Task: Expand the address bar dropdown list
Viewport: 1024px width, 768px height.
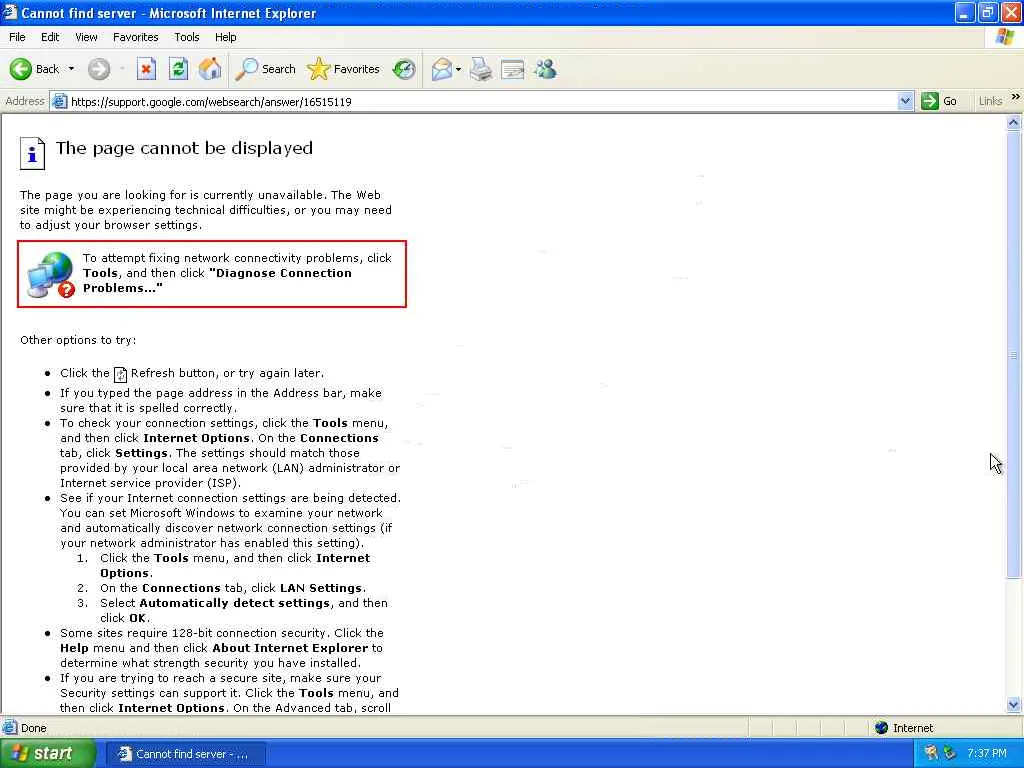Action: pyautogui.click(x=904, y=101)
